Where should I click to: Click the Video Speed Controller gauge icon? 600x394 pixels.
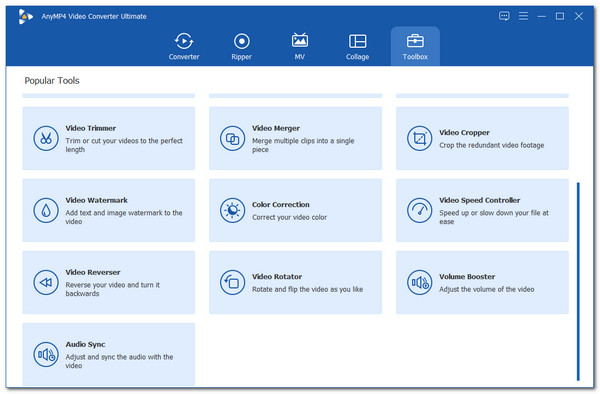419,210
